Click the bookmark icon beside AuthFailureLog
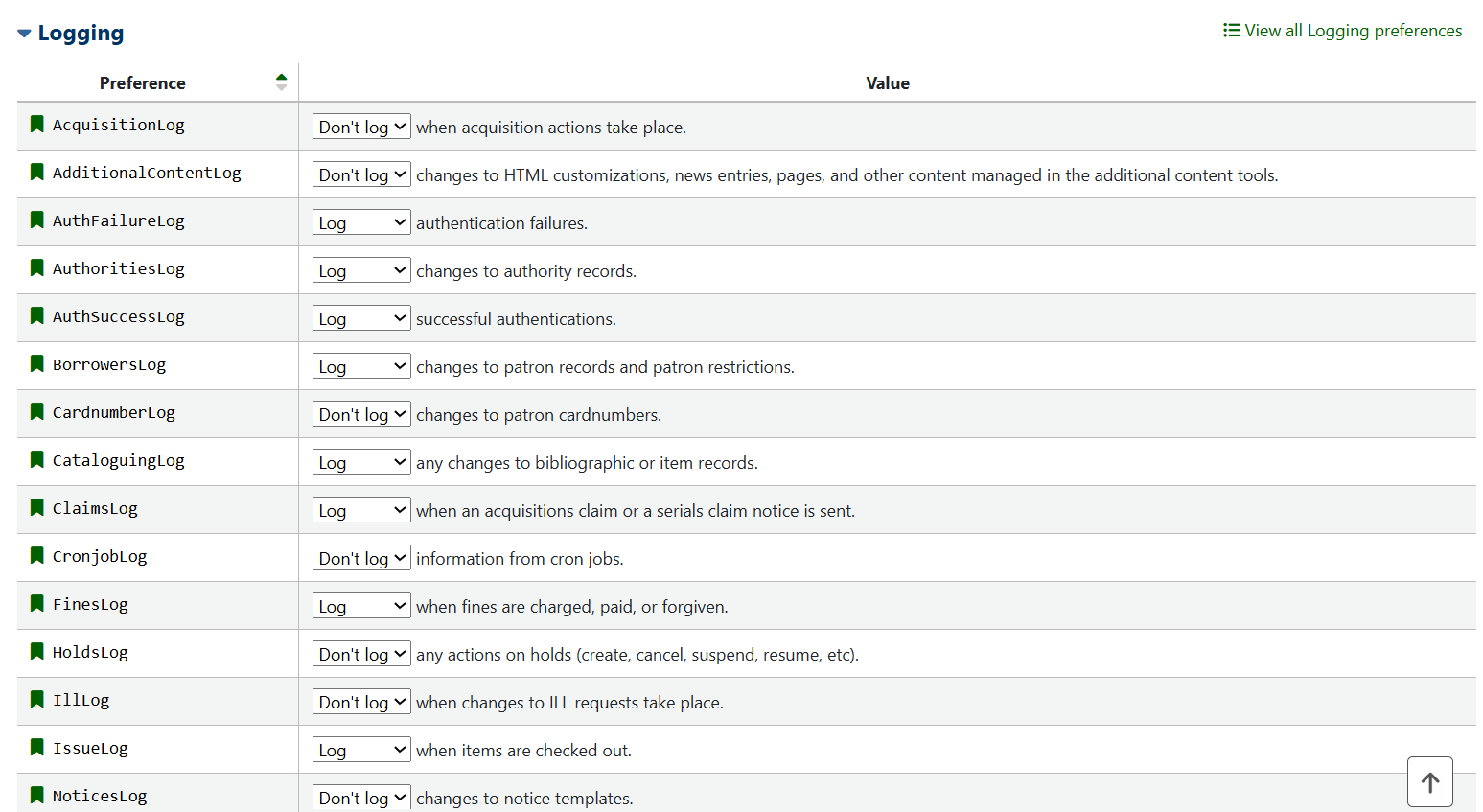 (x=37, y=220)
